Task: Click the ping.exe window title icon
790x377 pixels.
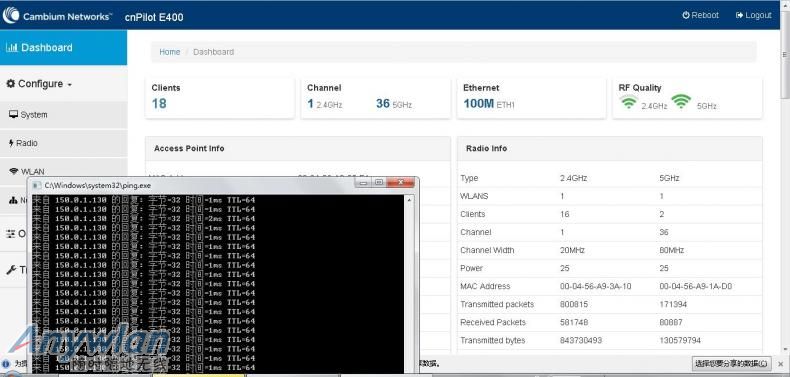Action: [37, 185]
